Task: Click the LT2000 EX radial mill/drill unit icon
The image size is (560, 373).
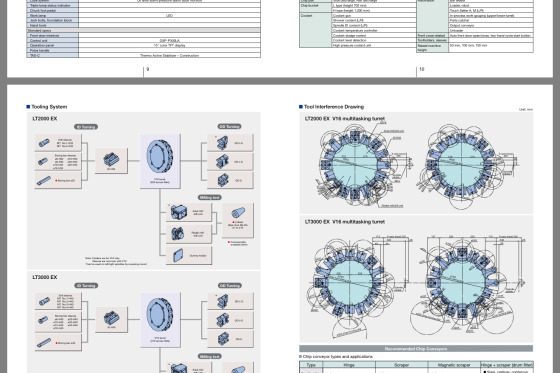Action: click(178, 234)
